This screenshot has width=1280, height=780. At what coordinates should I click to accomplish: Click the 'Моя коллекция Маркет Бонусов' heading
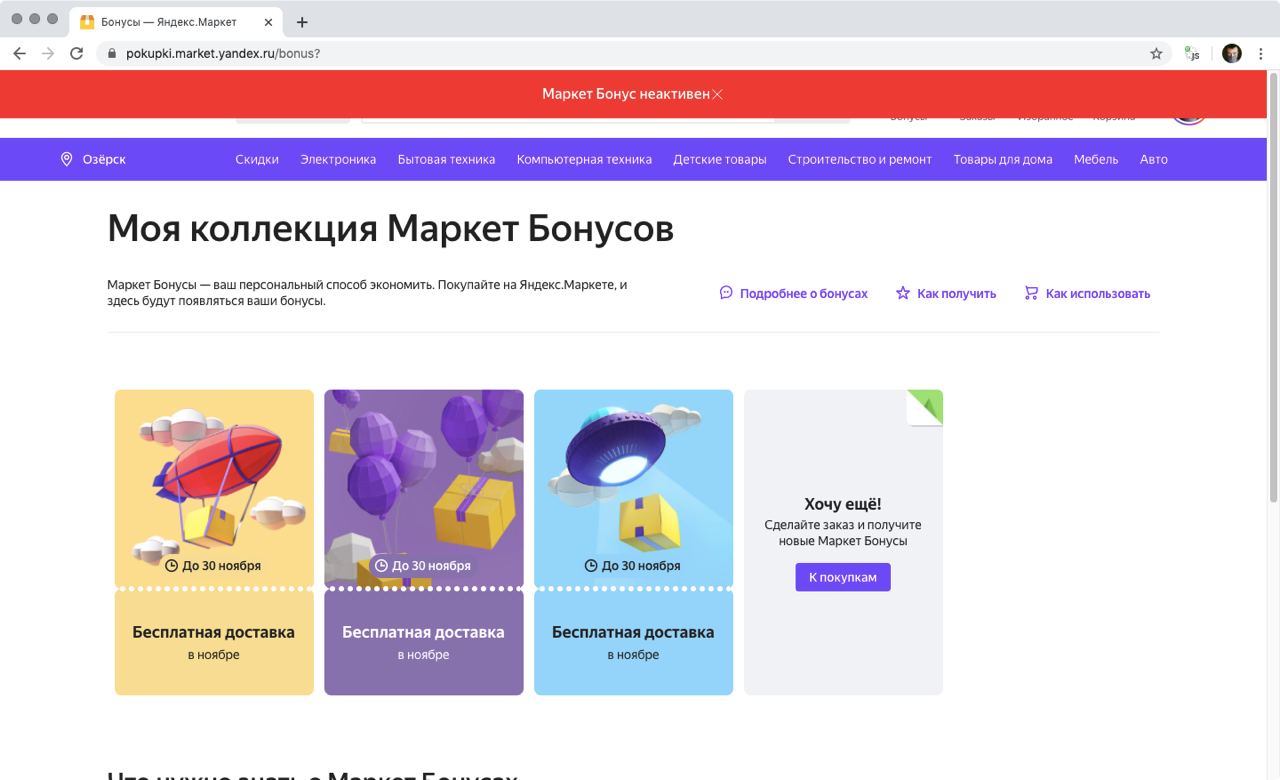[391, 229]
